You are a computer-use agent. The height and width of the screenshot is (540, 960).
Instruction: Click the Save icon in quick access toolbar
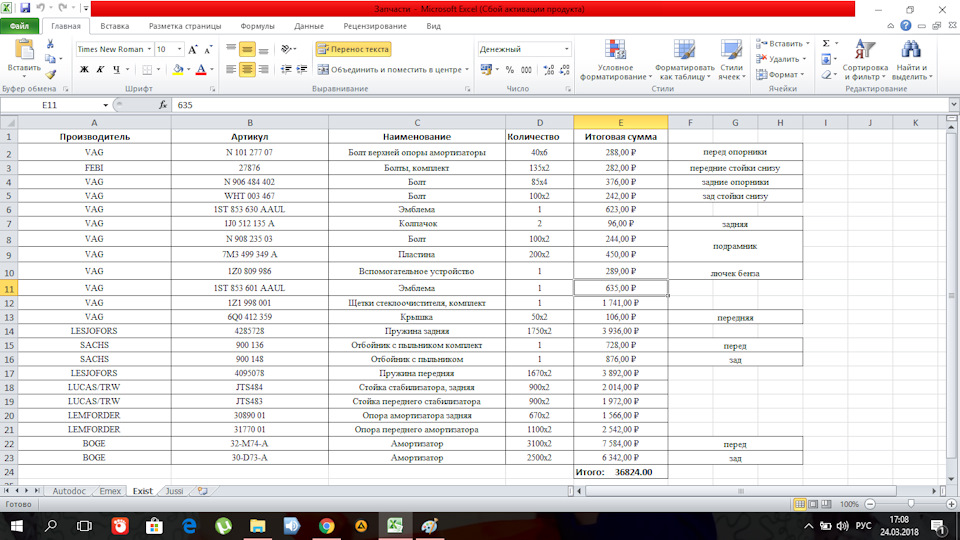(x=25, y=9)
